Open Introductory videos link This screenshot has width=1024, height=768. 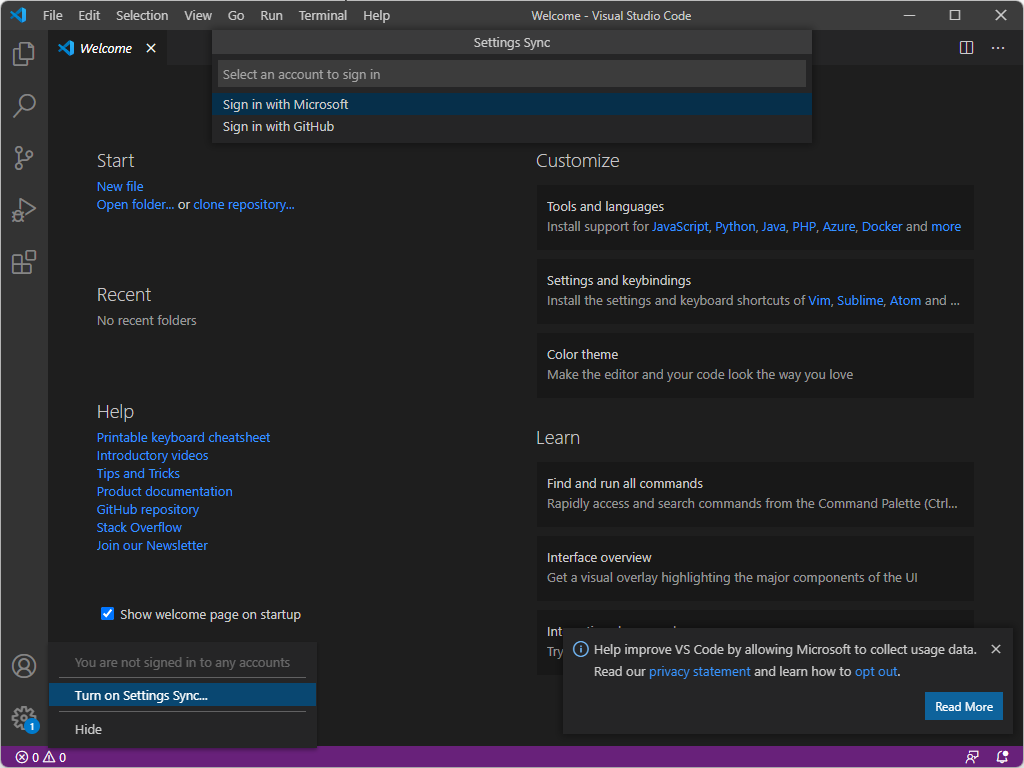click(x=152, y=455)
